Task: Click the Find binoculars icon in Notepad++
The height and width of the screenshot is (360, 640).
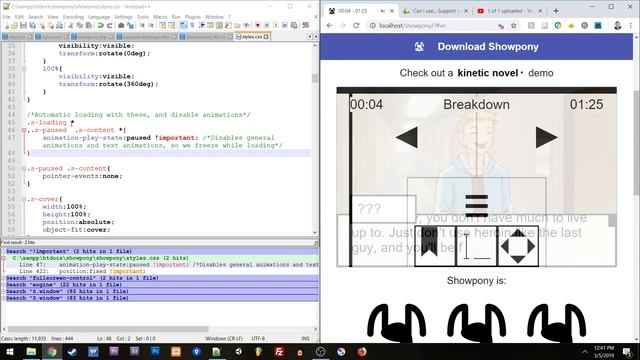Action: (x=121, y=25)
